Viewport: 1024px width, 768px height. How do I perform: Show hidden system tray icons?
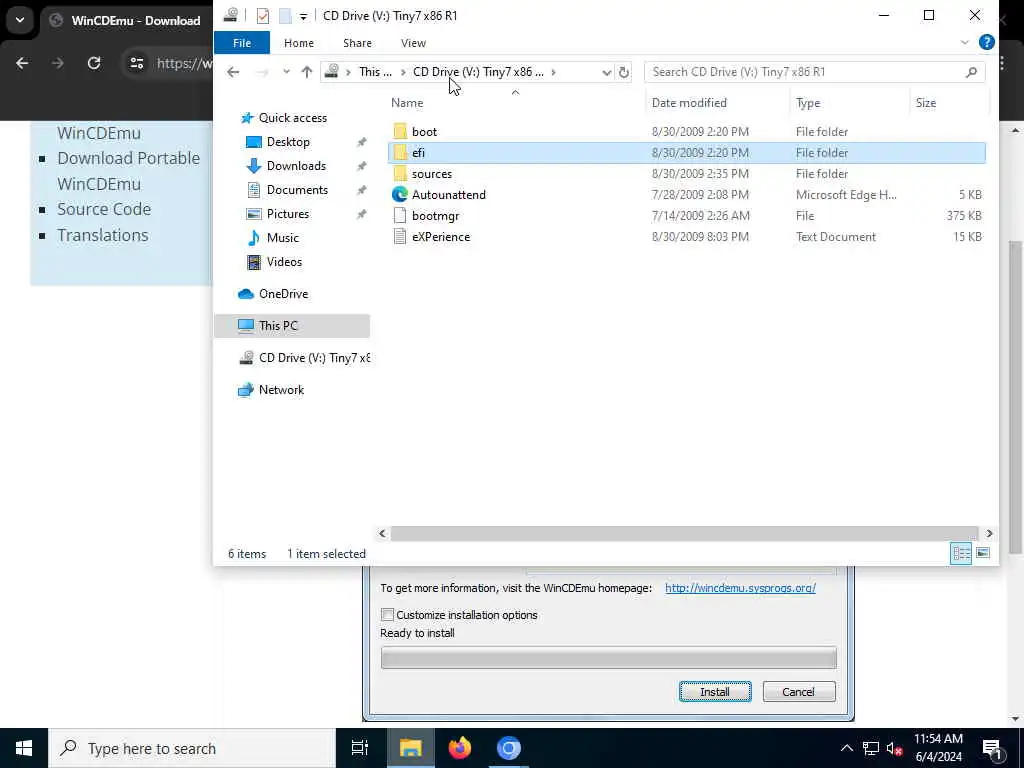tap(846, 748)
